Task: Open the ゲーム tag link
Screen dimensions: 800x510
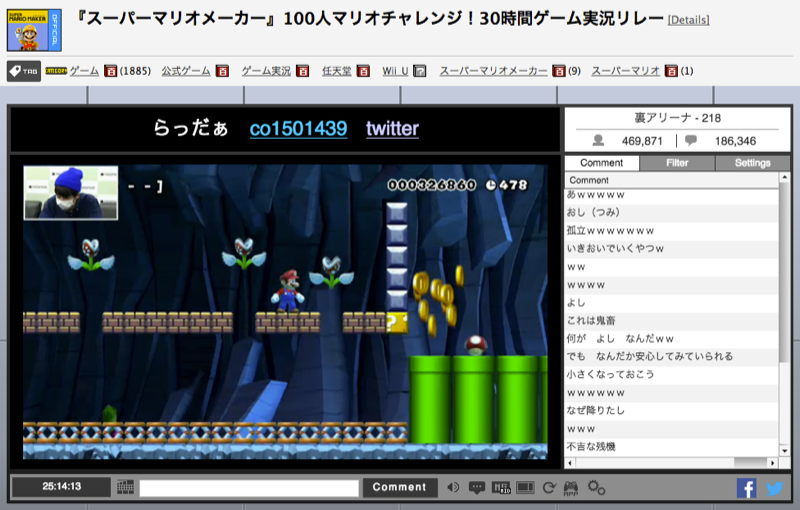Action: [84, 71]
